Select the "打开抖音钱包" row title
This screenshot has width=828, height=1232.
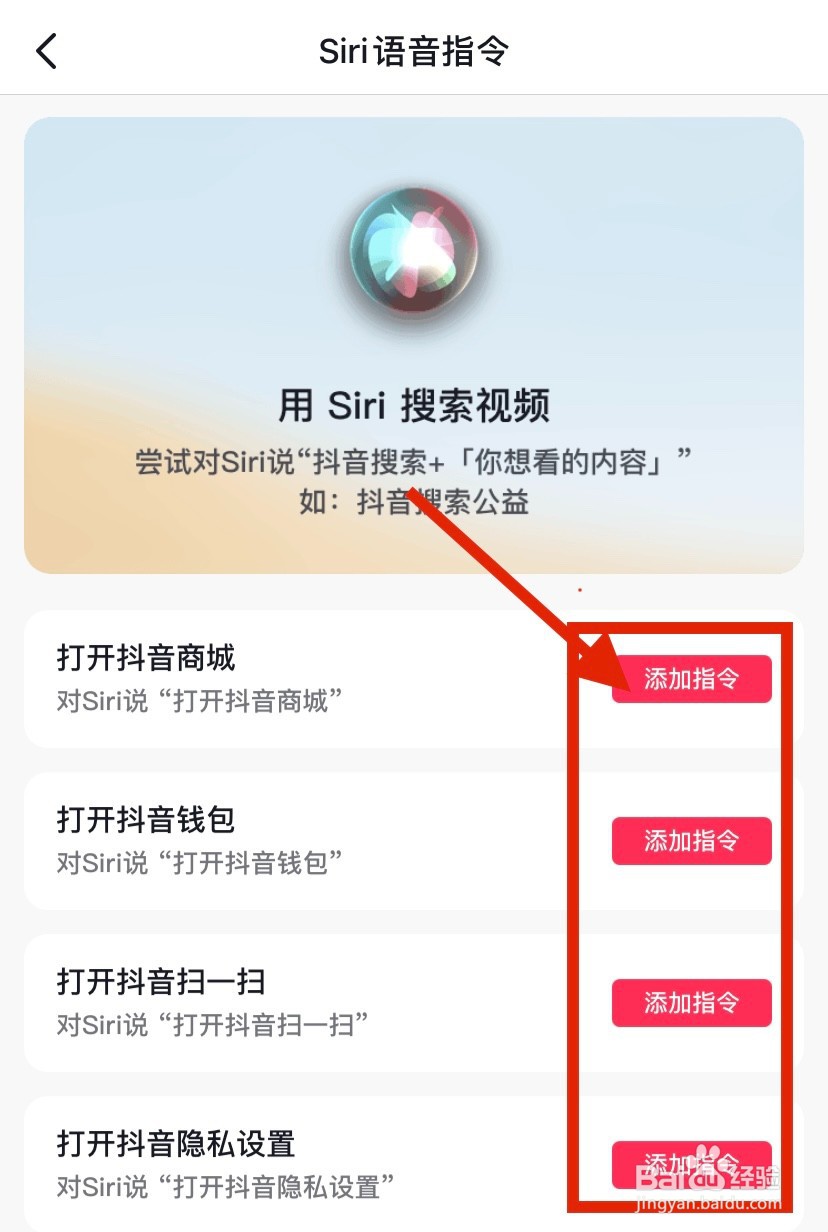click(146, 820)
